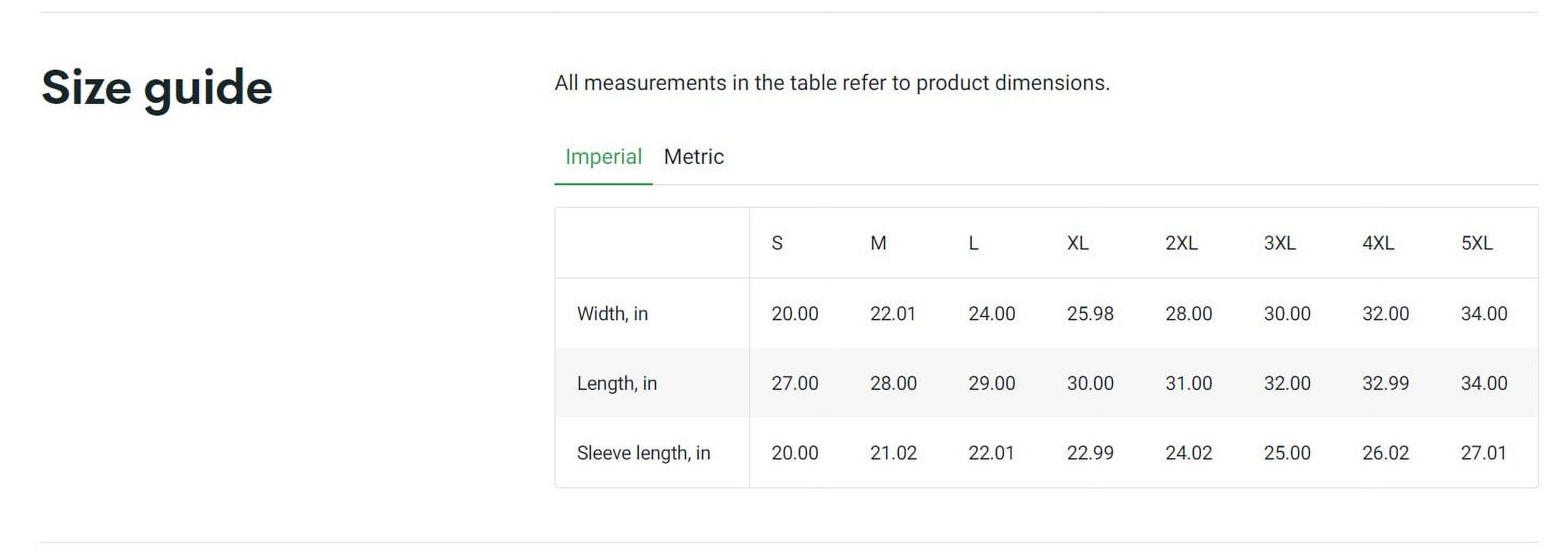The image size is (1568, 558).
Task: Click the 32.99 length value for 4XL
Action: tap(1386, 383)
